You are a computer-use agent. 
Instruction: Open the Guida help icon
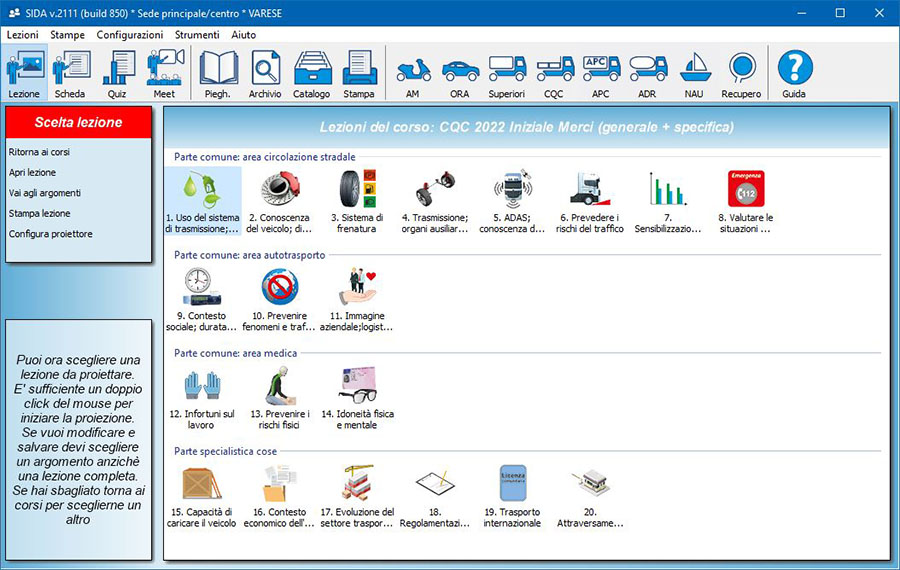(x=794, y=74)
